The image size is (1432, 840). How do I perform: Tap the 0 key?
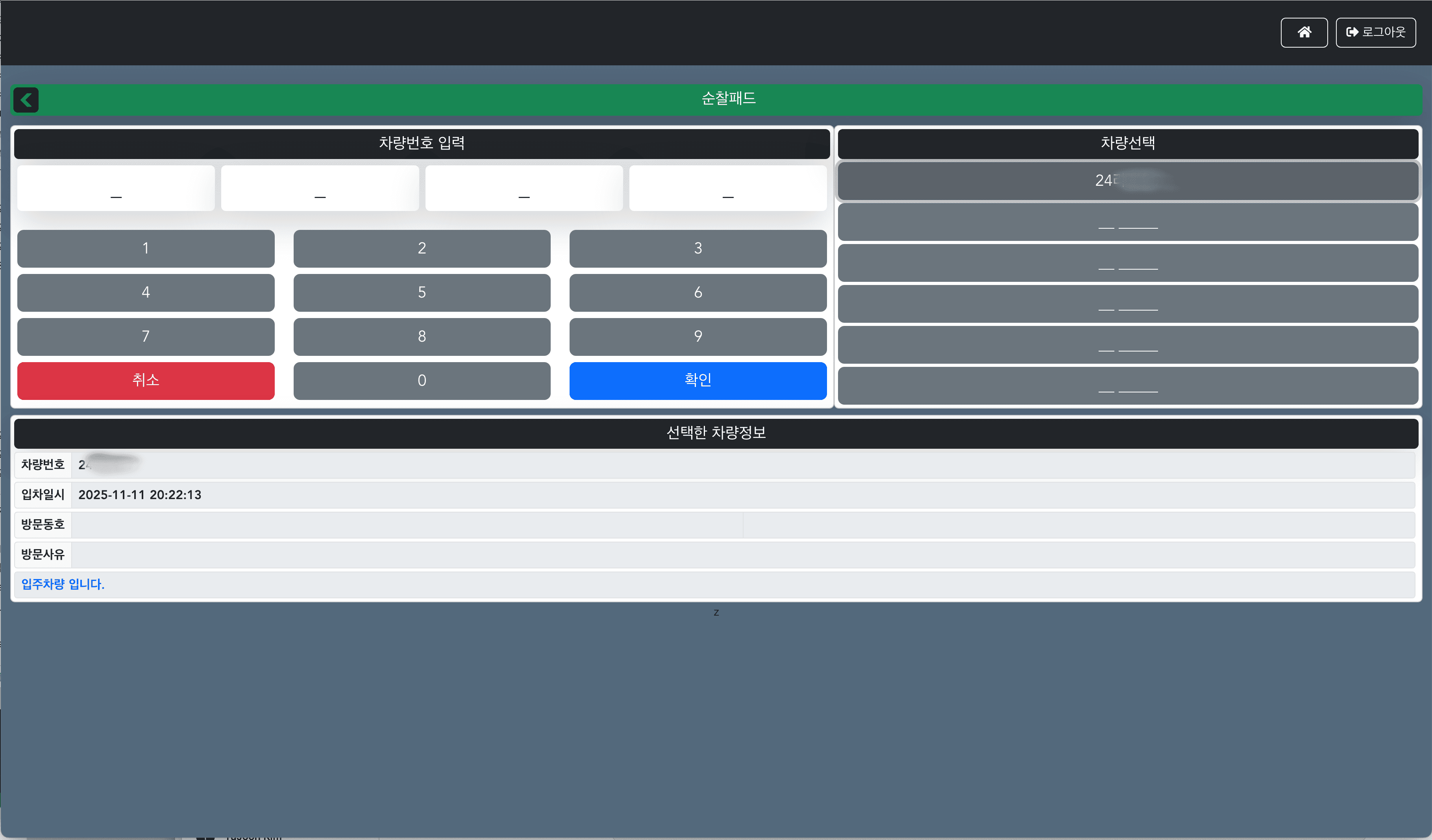(422, 380)
